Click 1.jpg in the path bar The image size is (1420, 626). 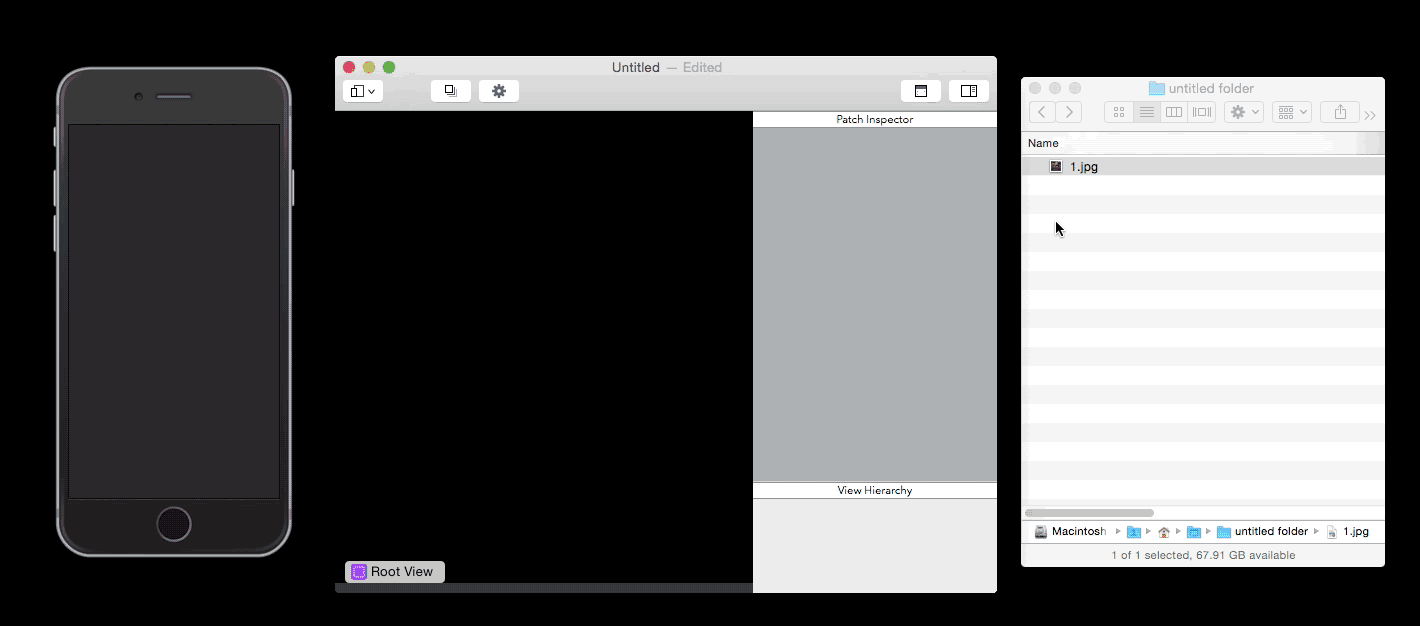tap(1348, 532)
